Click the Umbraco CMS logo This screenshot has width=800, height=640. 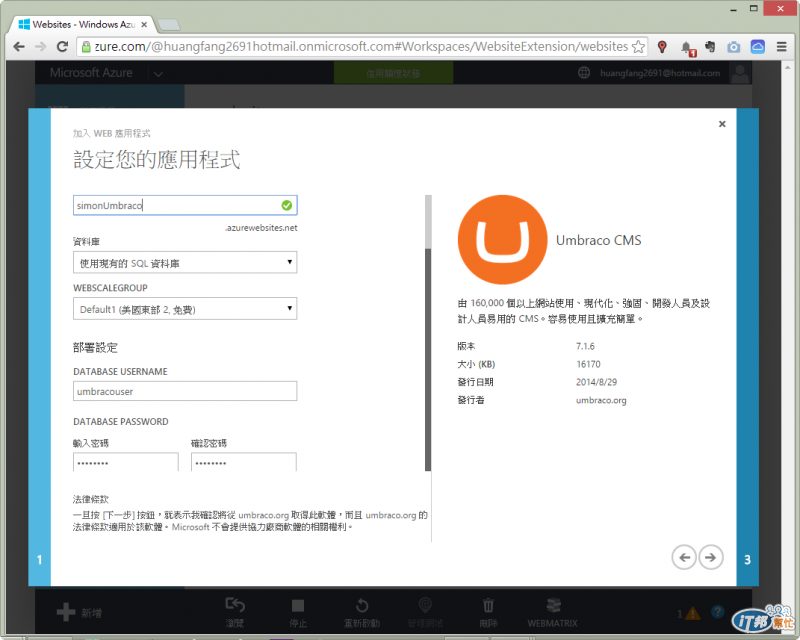click(503, 240)
